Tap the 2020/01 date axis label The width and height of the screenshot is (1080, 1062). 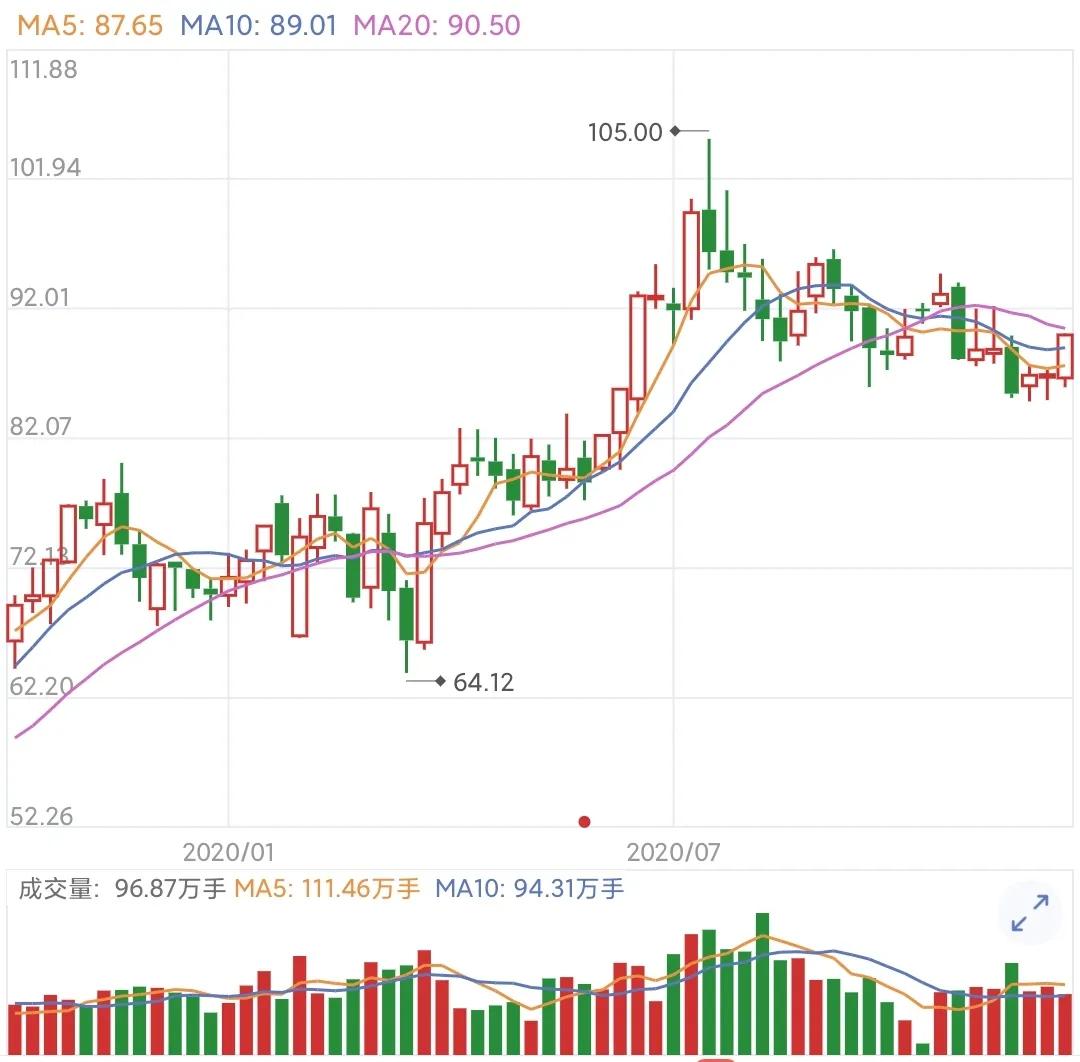point(228,852)
